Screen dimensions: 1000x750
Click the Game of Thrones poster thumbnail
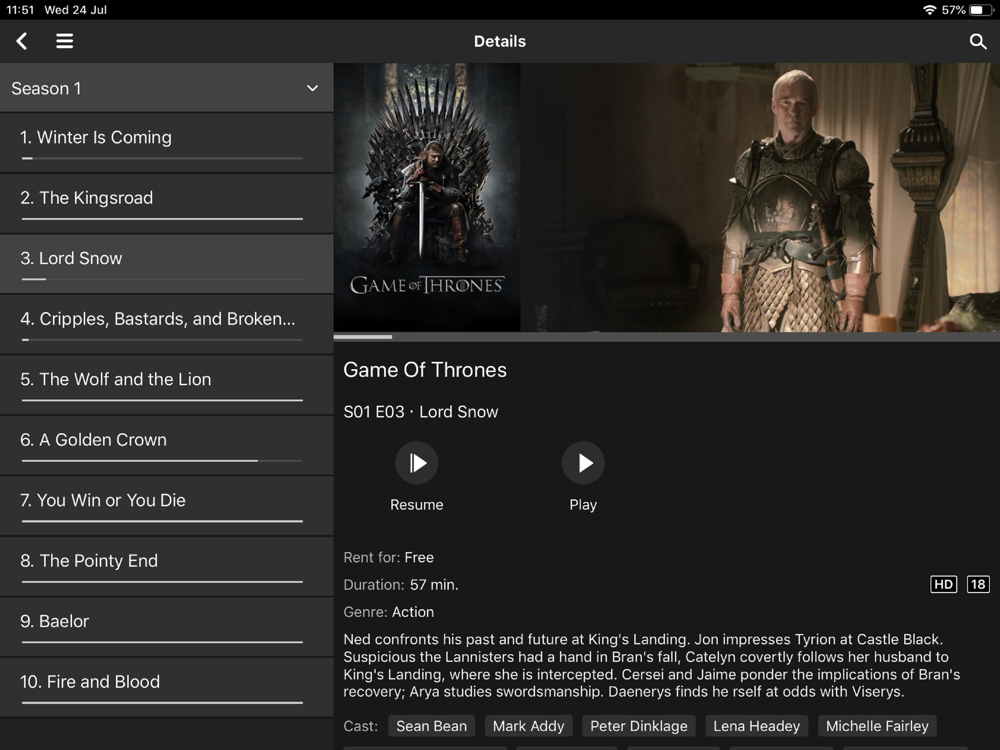[x=427, y=197]
